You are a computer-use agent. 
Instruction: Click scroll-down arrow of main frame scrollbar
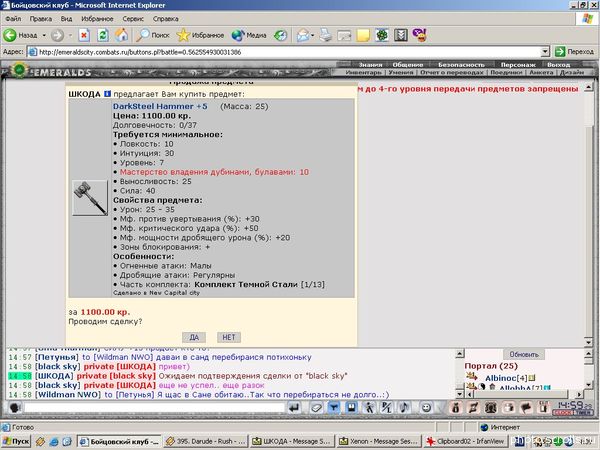[589, 341]
